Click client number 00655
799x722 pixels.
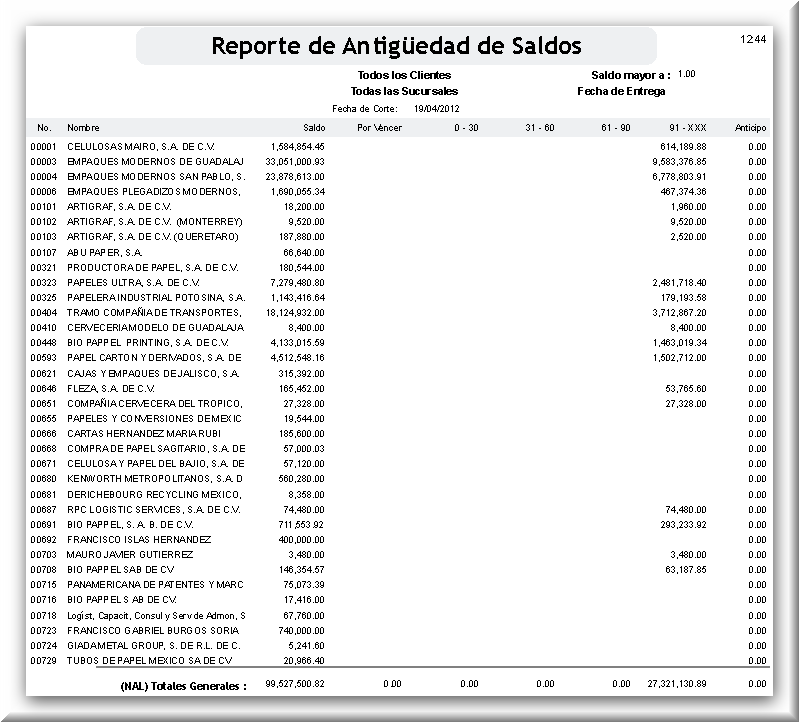pos(43,419)
